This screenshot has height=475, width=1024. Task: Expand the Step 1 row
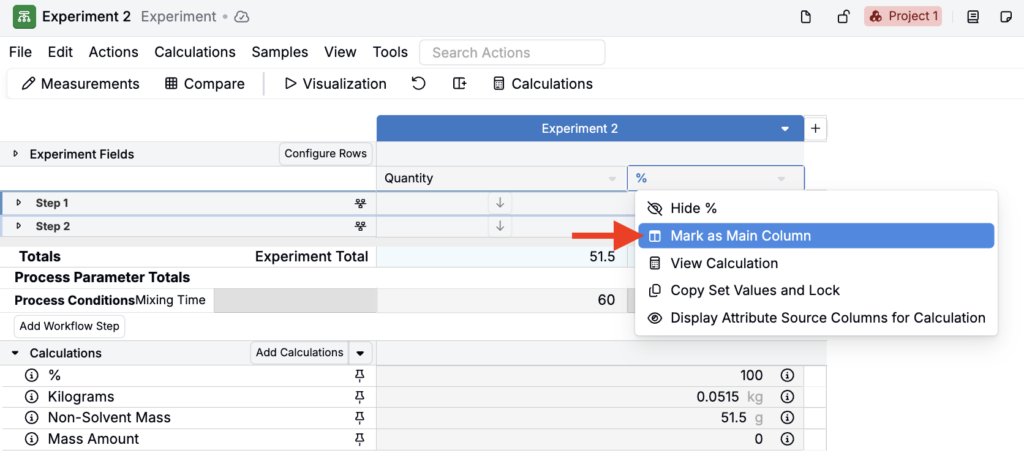tap(18, 203)
